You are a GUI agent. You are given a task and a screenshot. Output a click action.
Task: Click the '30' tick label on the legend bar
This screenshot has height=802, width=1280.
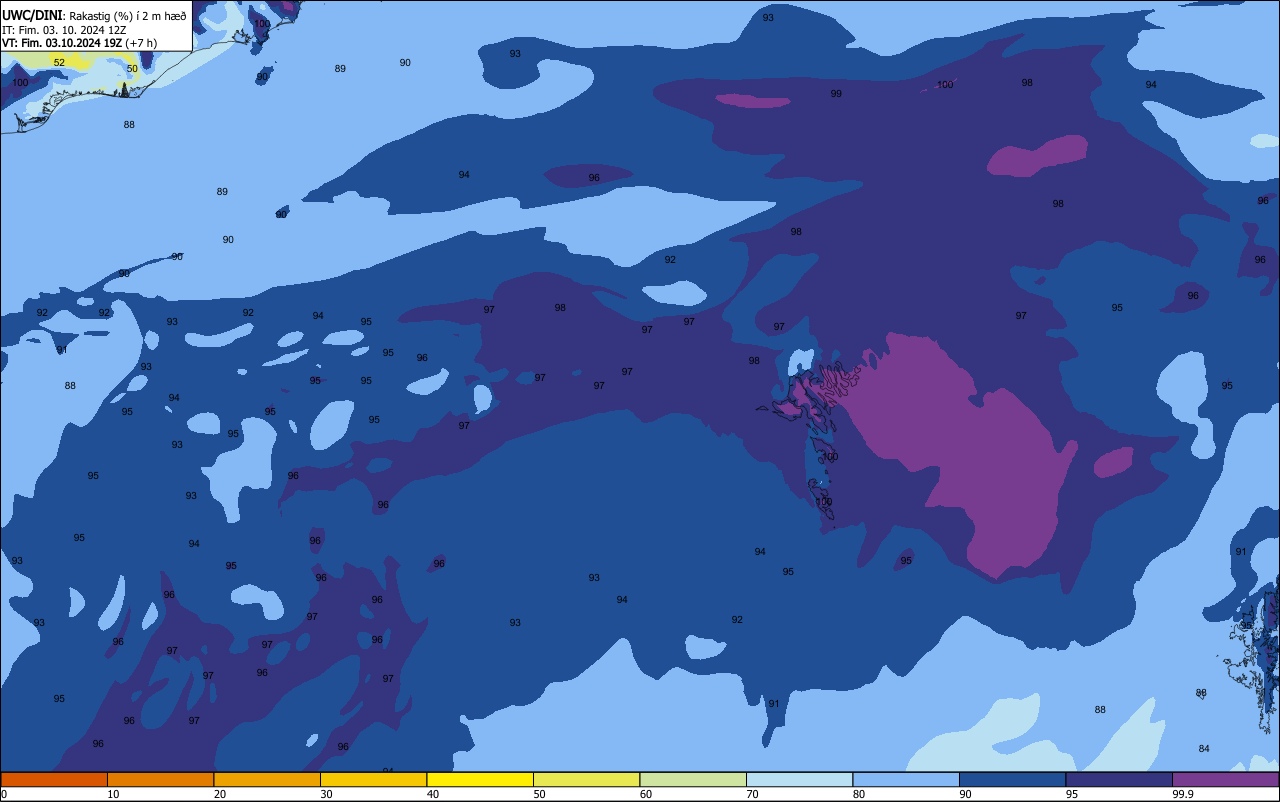[326, 794]
